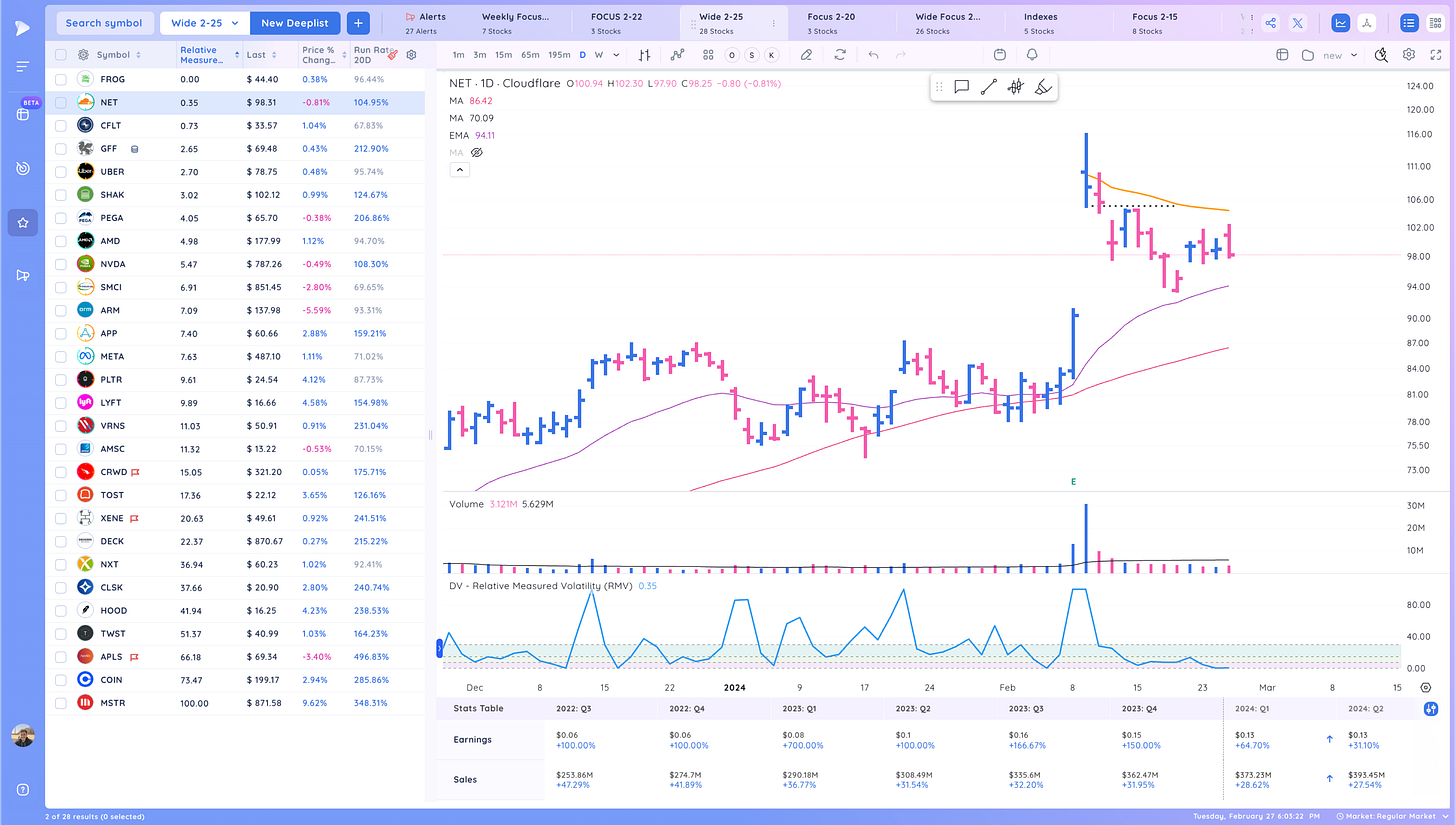Select the comment annotation tool
The image size is (1456, 825).
click(x=961, y=87)
